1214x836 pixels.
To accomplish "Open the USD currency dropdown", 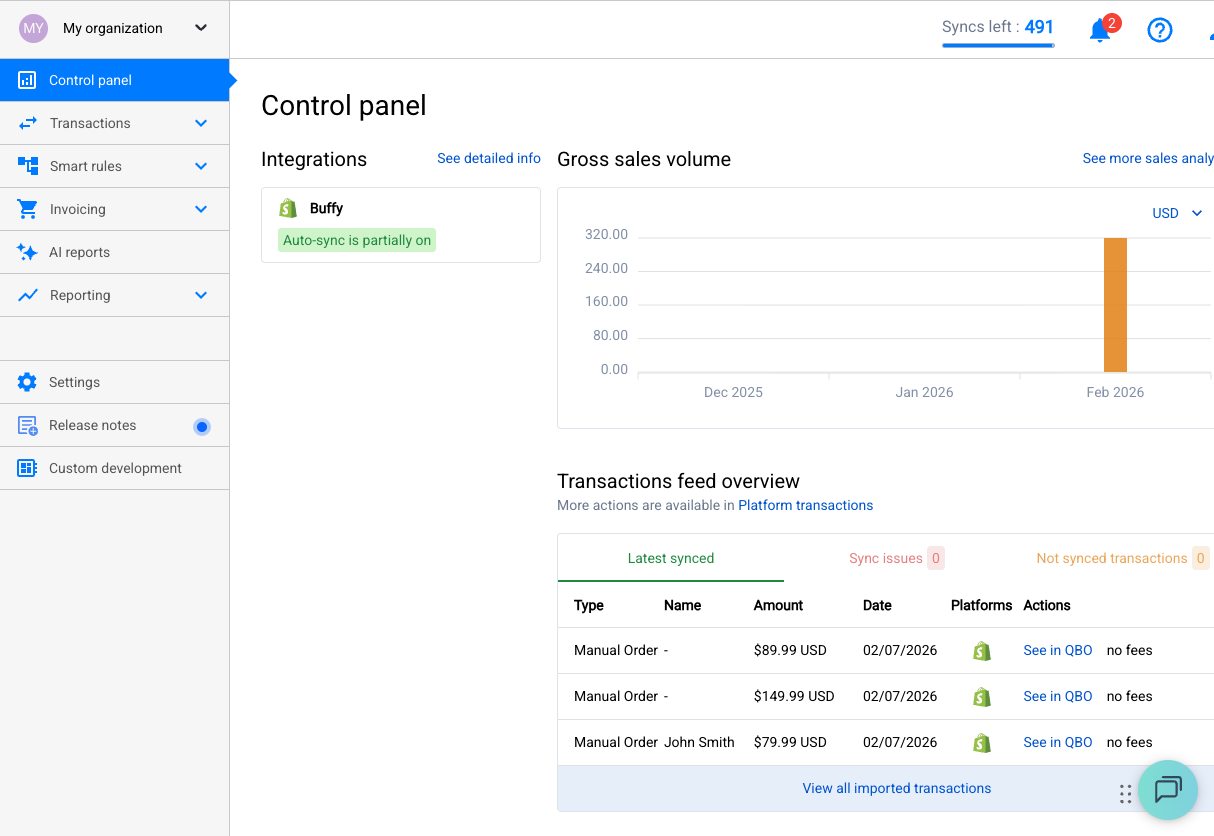I will (x=1176, y=213).
